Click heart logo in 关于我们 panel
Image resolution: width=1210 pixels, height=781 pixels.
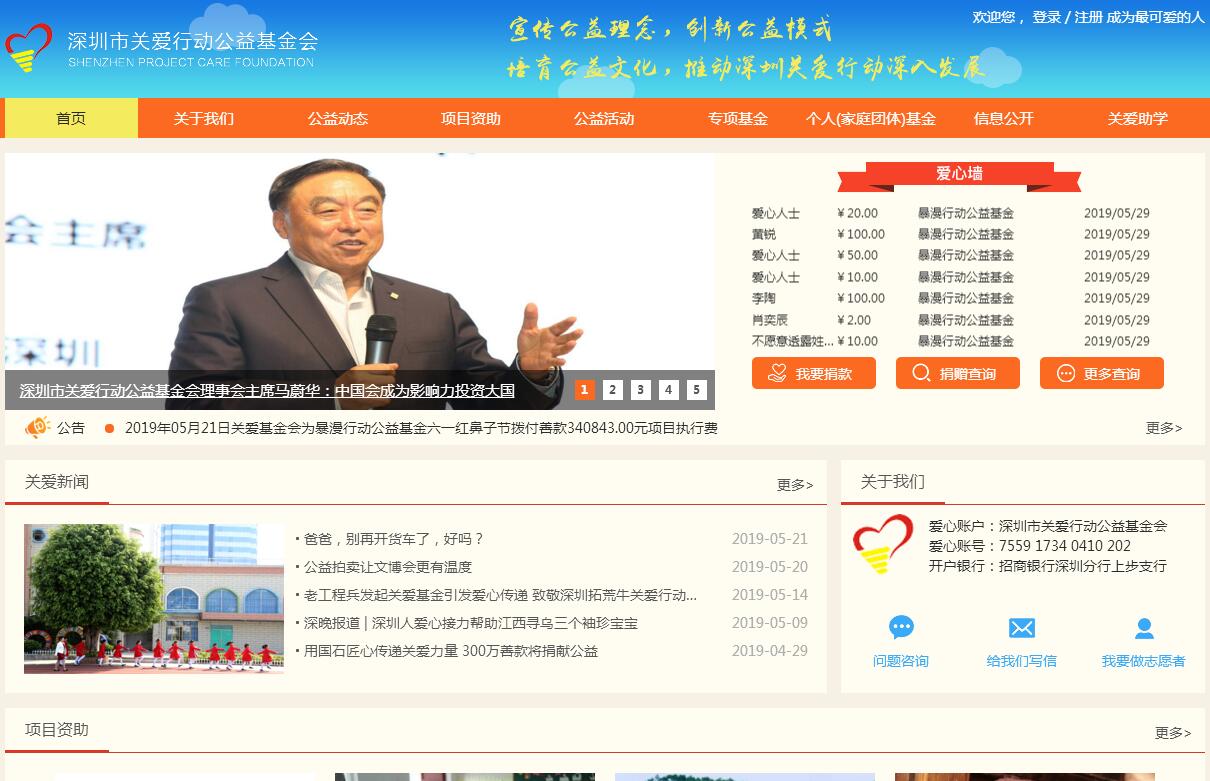click(x=882, y=544)
